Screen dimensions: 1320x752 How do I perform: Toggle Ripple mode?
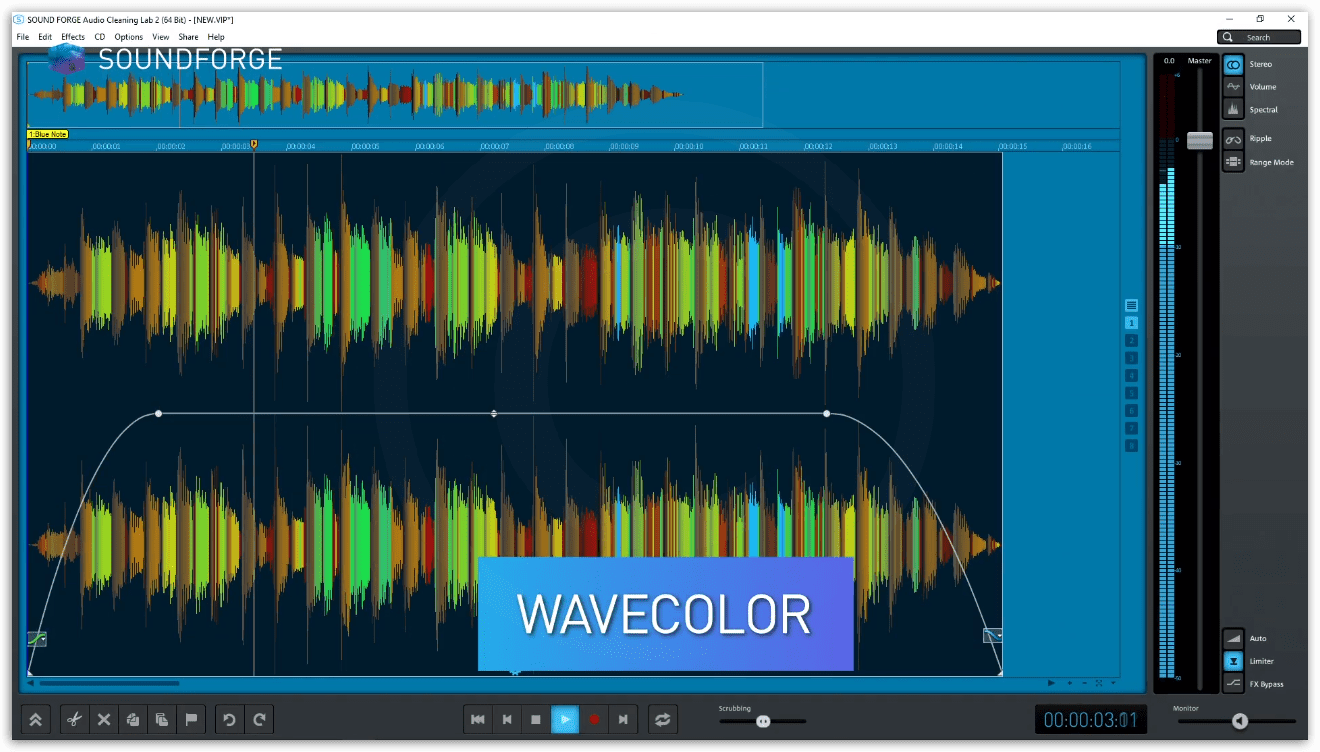(1234, 139)
